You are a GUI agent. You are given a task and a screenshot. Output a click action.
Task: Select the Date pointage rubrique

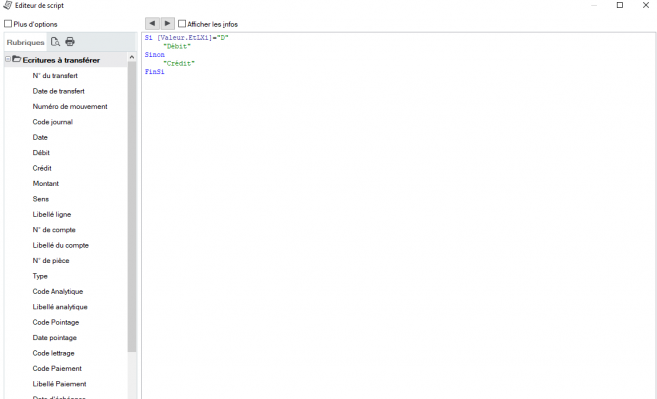pos(54,338)
